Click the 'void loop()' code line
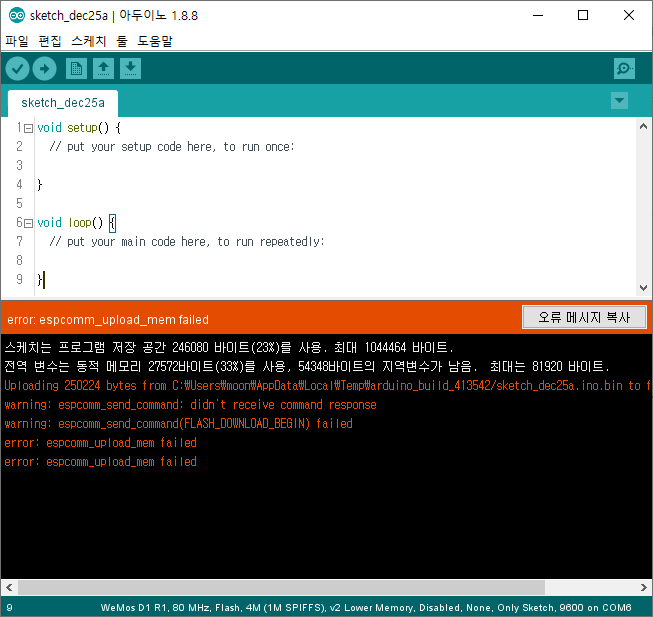 (77, 223)
